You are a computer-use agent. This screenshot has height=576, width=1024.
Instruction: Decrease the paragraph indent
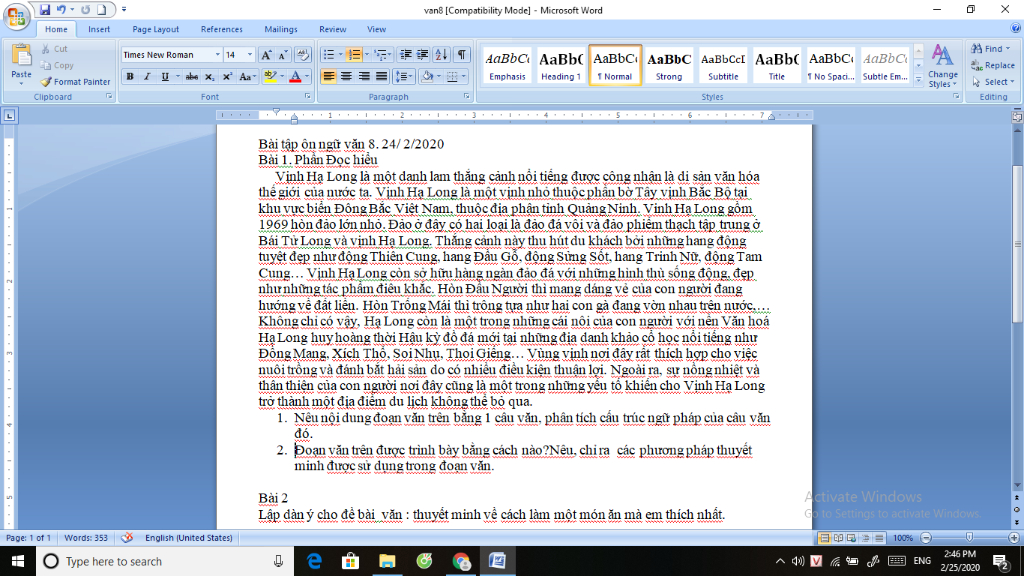point(406,55)
